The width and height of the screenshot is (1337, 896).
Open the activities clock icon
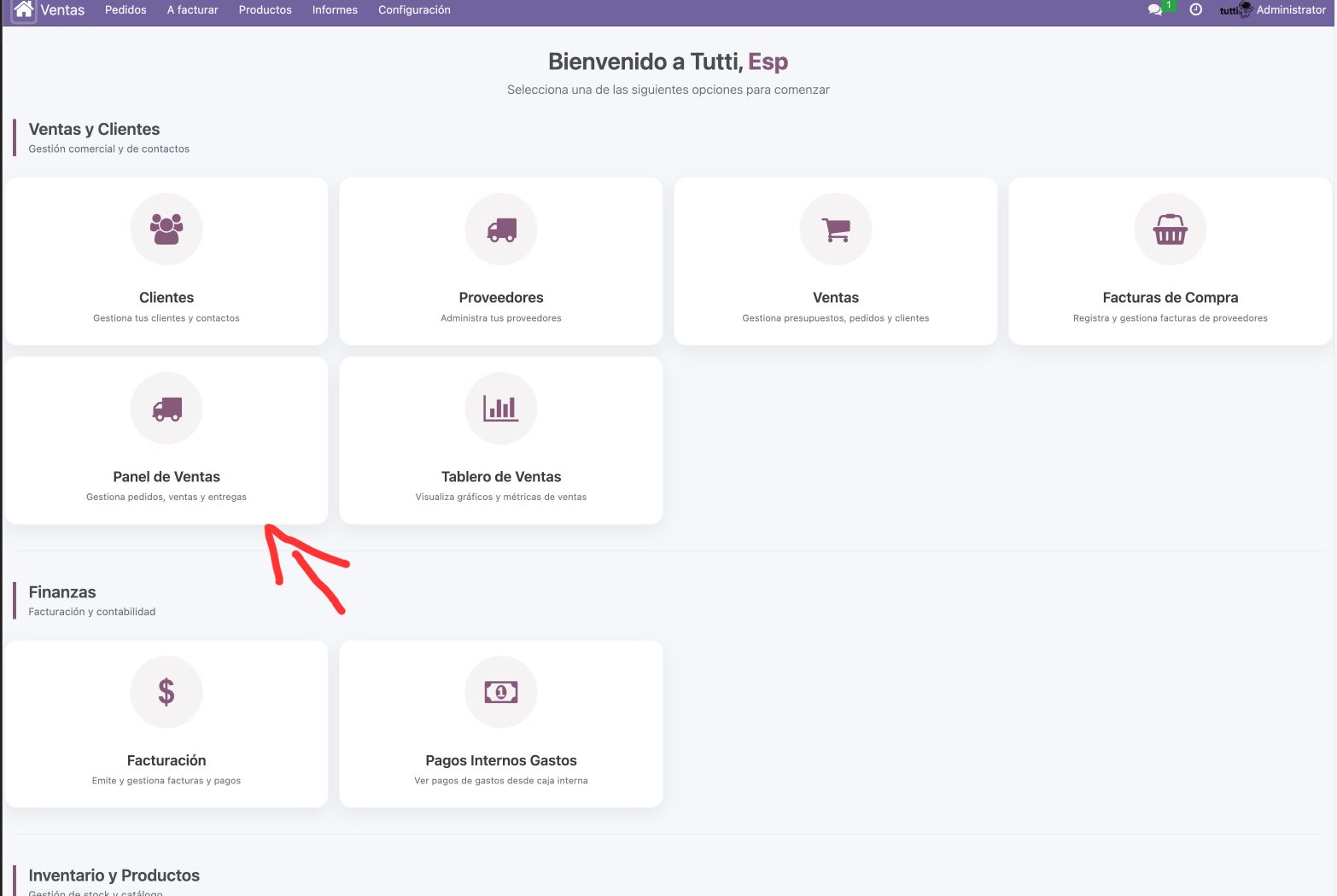pos(1196,10)
